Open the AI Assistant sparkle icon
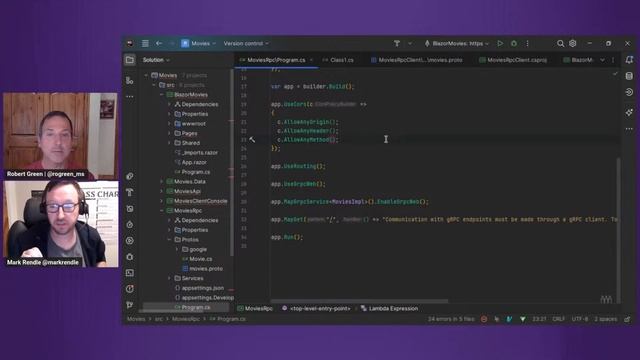Image resolution: width=640 pixels, height=360 pixels. (x=629, y=112)
